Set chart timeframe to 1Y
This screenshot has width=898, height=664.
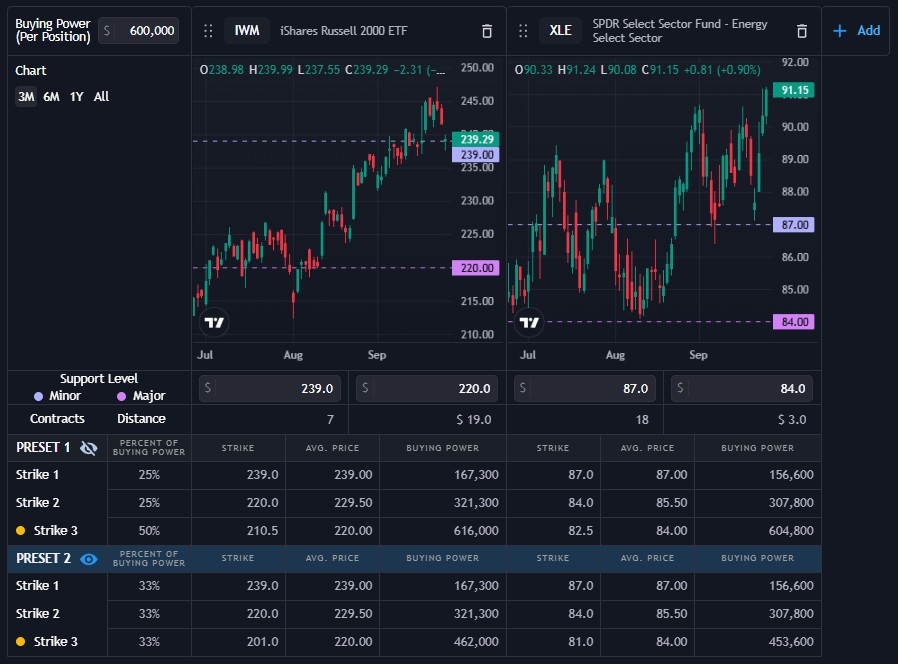coord(76,97)
